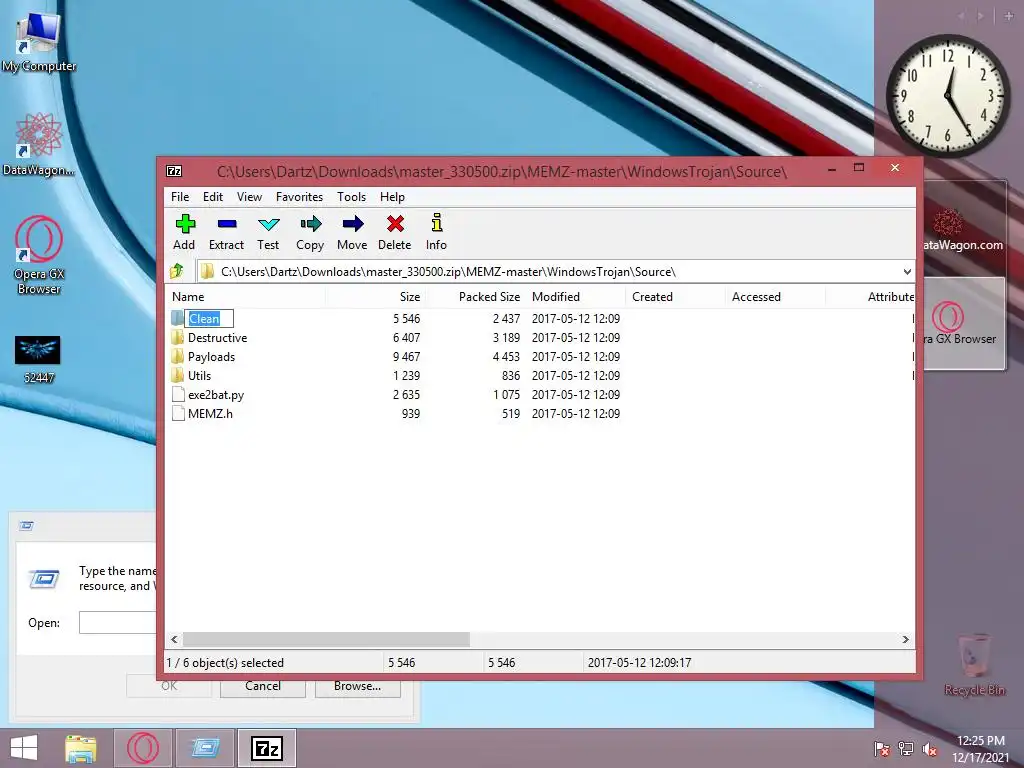Launch Opera GX Browser desktop shortcut
Screen dimensions: 1024x768
coord(39,255)
